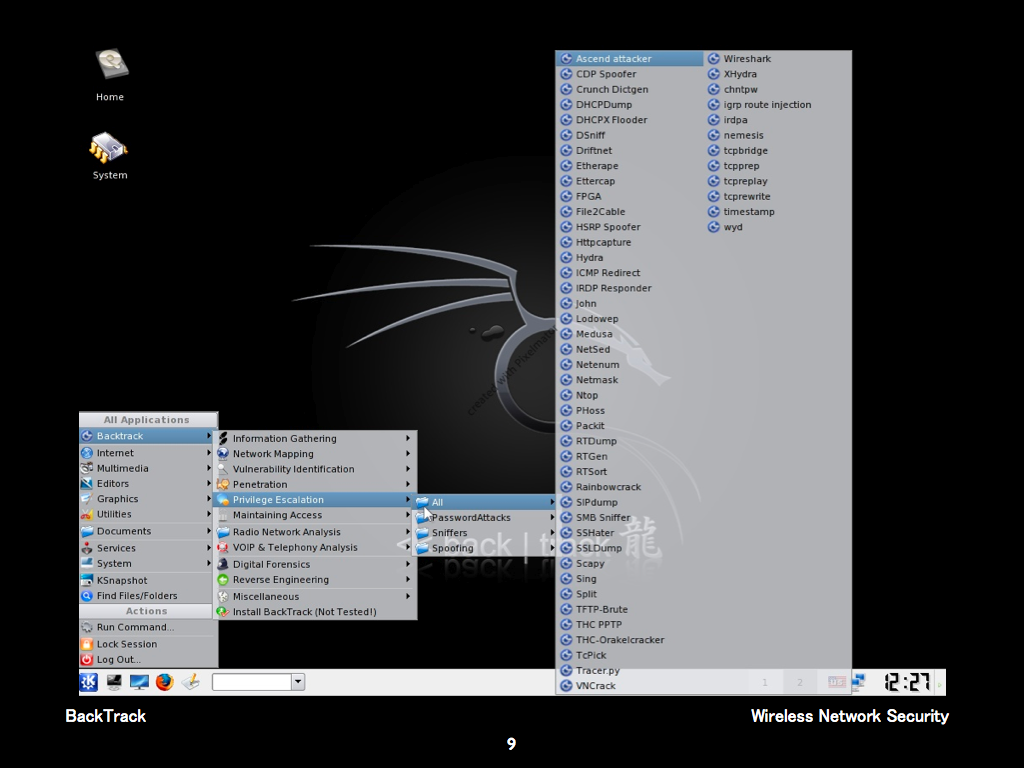Choose Install BackTrack (Not Tested!) entry

(304, 612)
